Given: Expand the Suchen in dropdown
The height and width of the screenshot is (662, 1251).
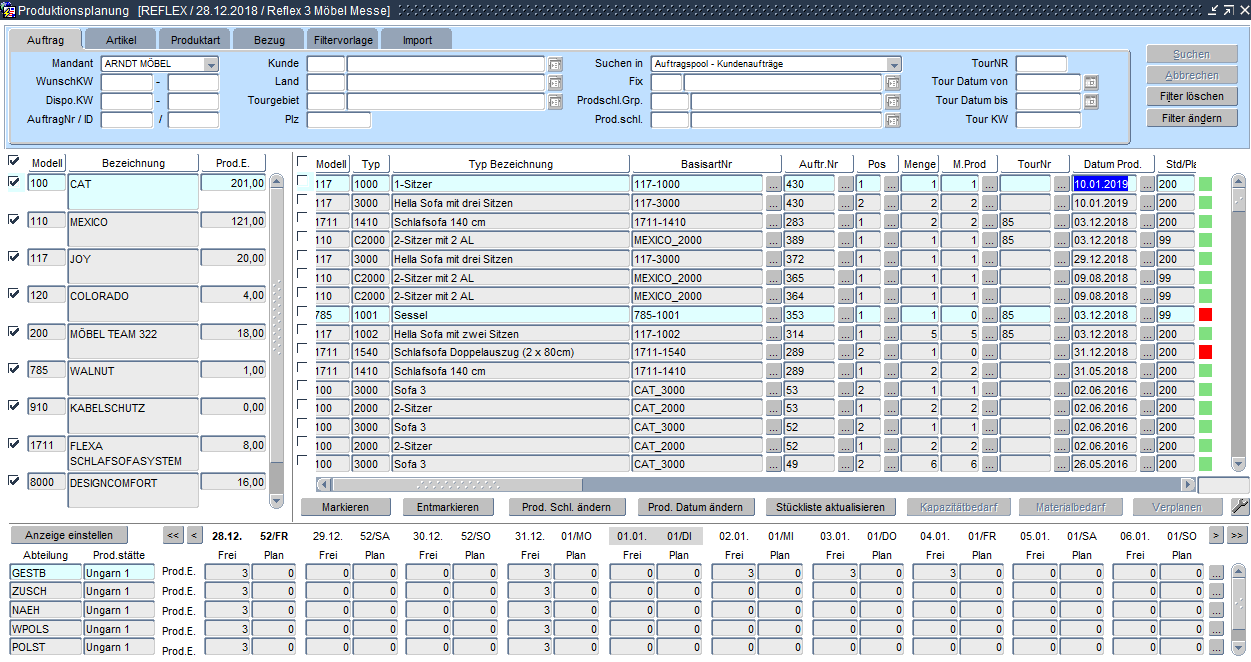Looking at the screenshot, I should click(893, 64).
